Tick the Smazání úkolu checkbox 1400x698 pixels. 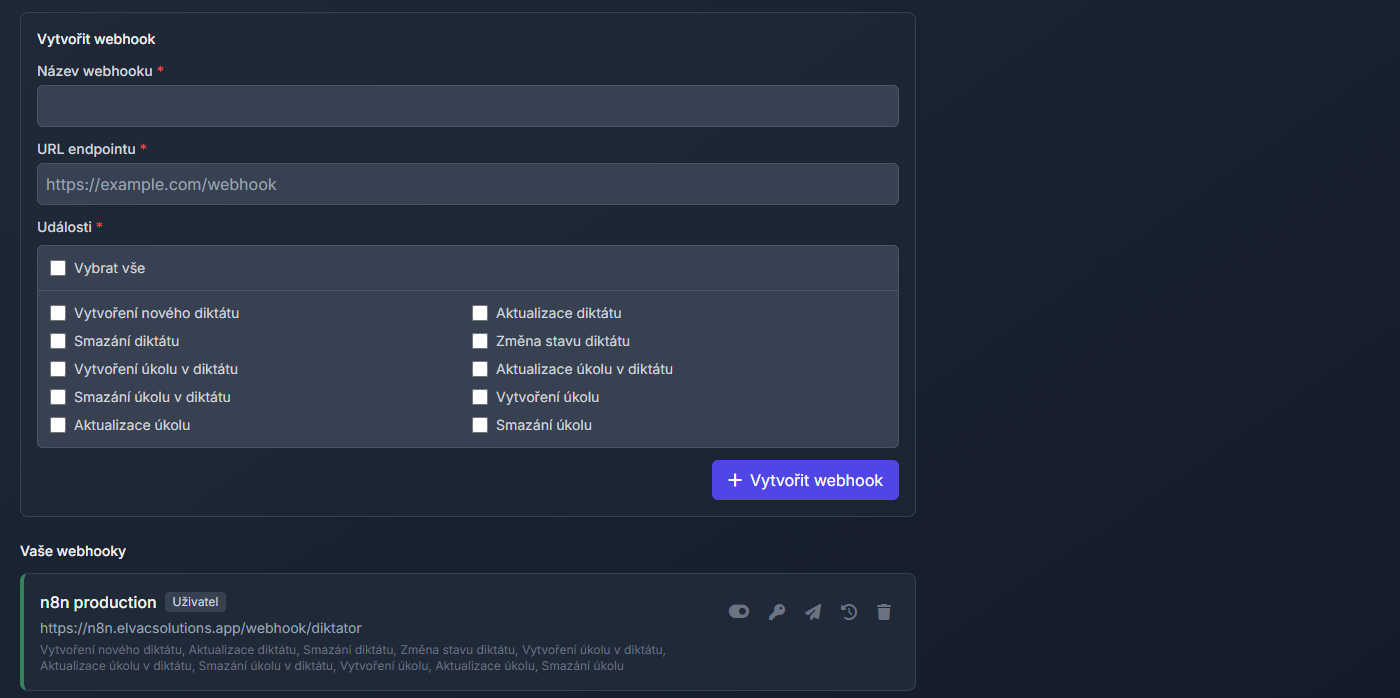480,425
